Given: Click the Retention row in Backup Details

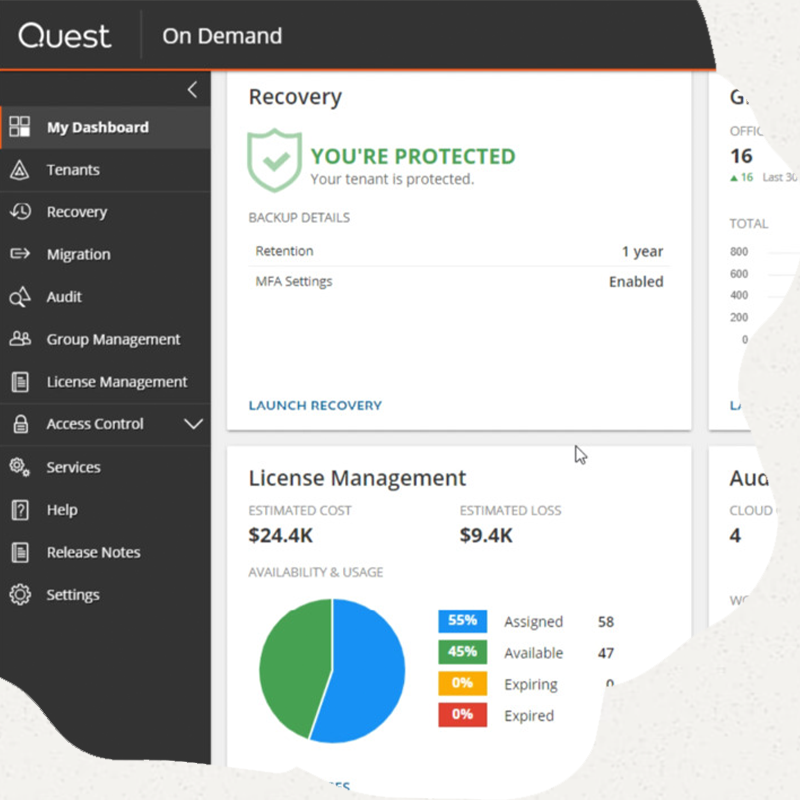Looking at the screenshot, I should tap(459, 251).
